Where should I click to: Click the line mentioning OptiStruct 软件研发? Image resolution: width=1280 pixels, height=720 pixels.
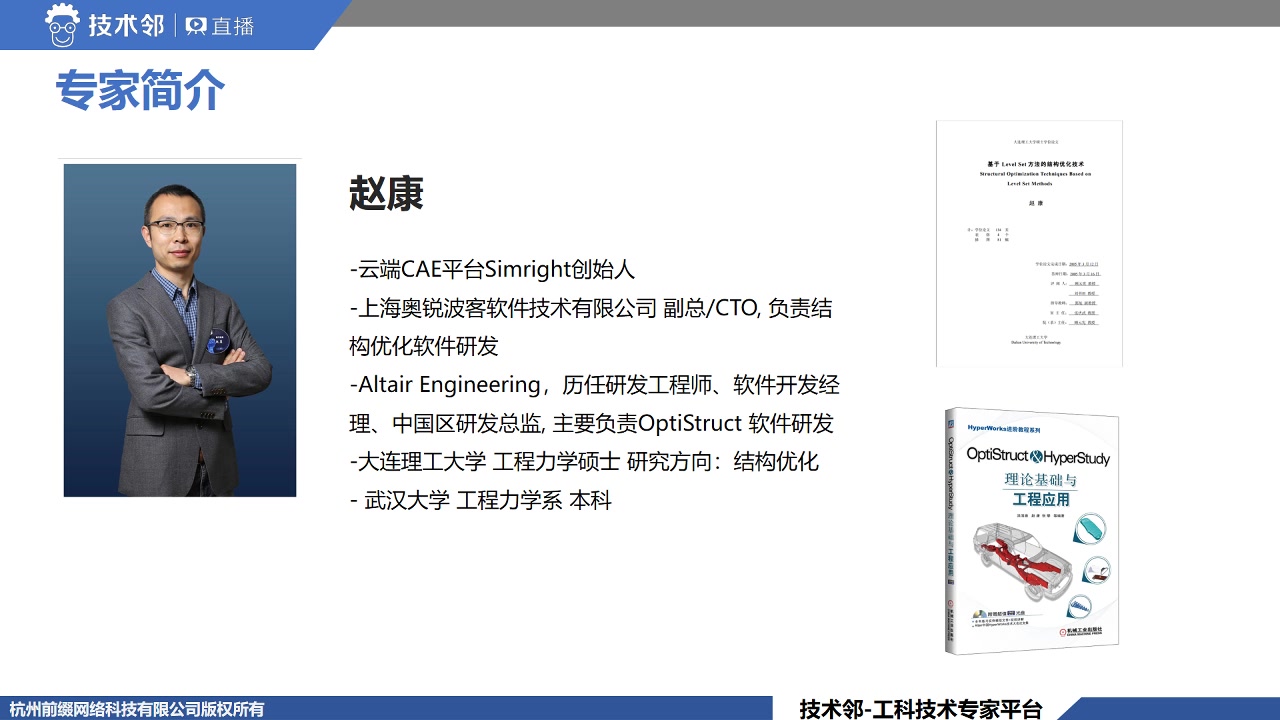coord(591,423)
